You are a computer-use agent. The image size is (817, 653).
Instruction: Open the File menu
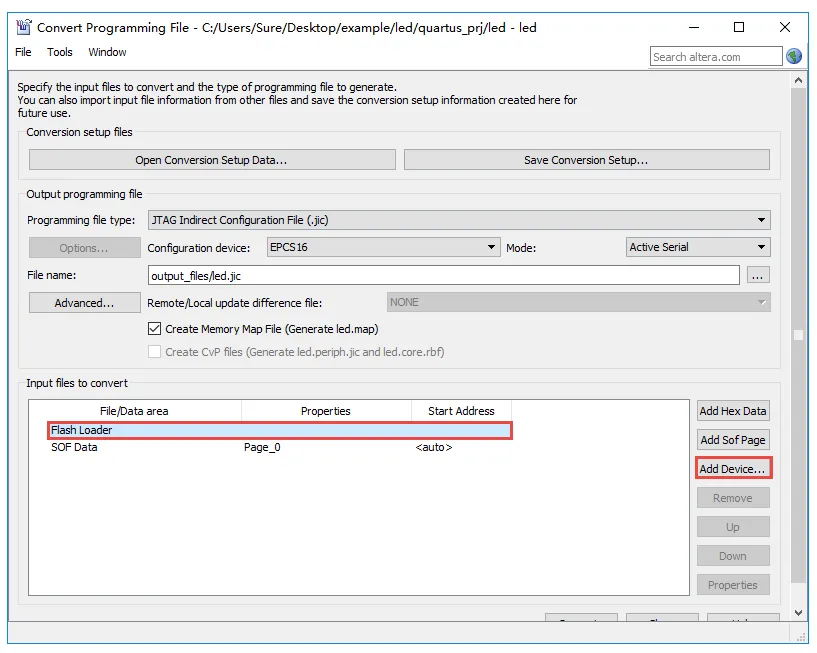tap(23, 52)
